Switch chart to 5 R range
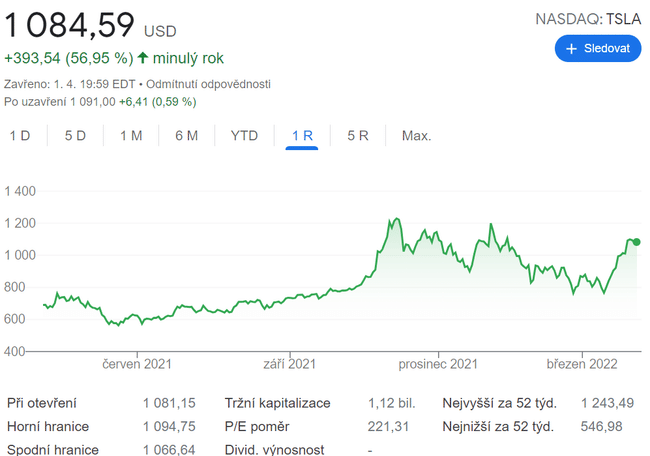 pos(358,136)
